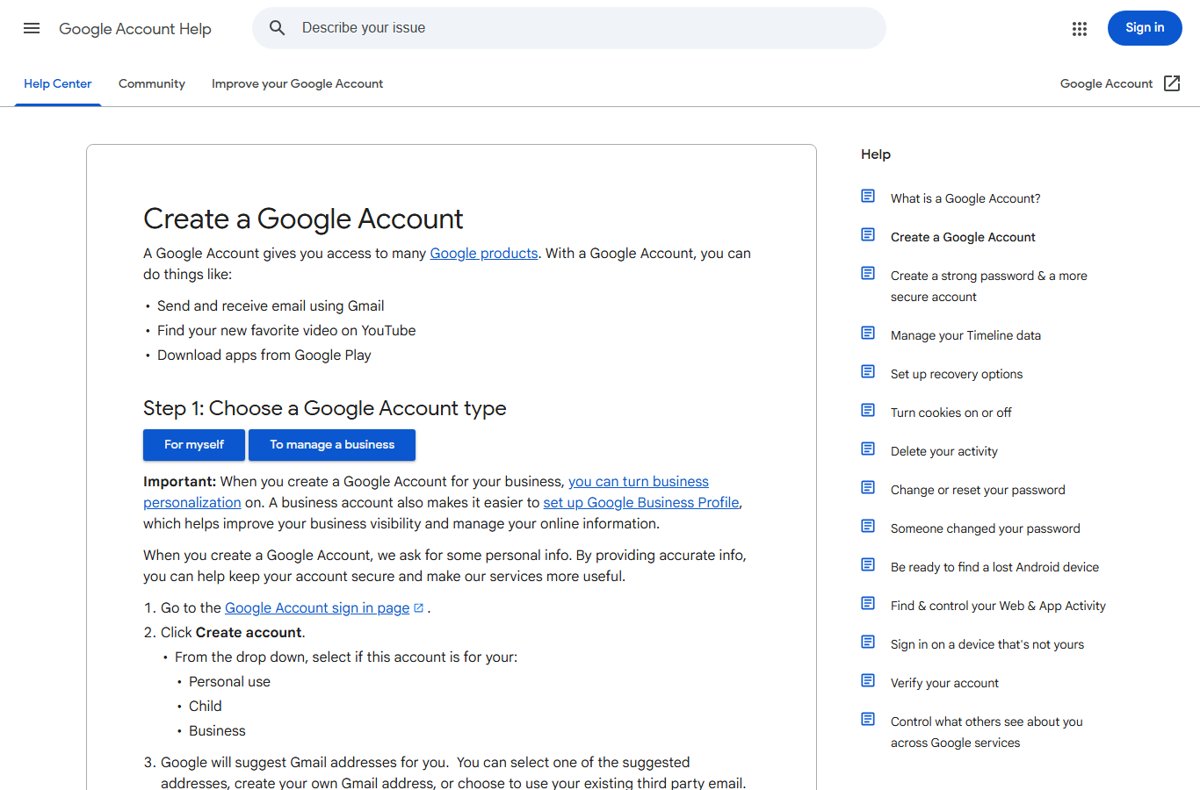This screenshot has width=1200, height=790.
Task: Click the search magnifier icon
Action: tap(278, 28)
